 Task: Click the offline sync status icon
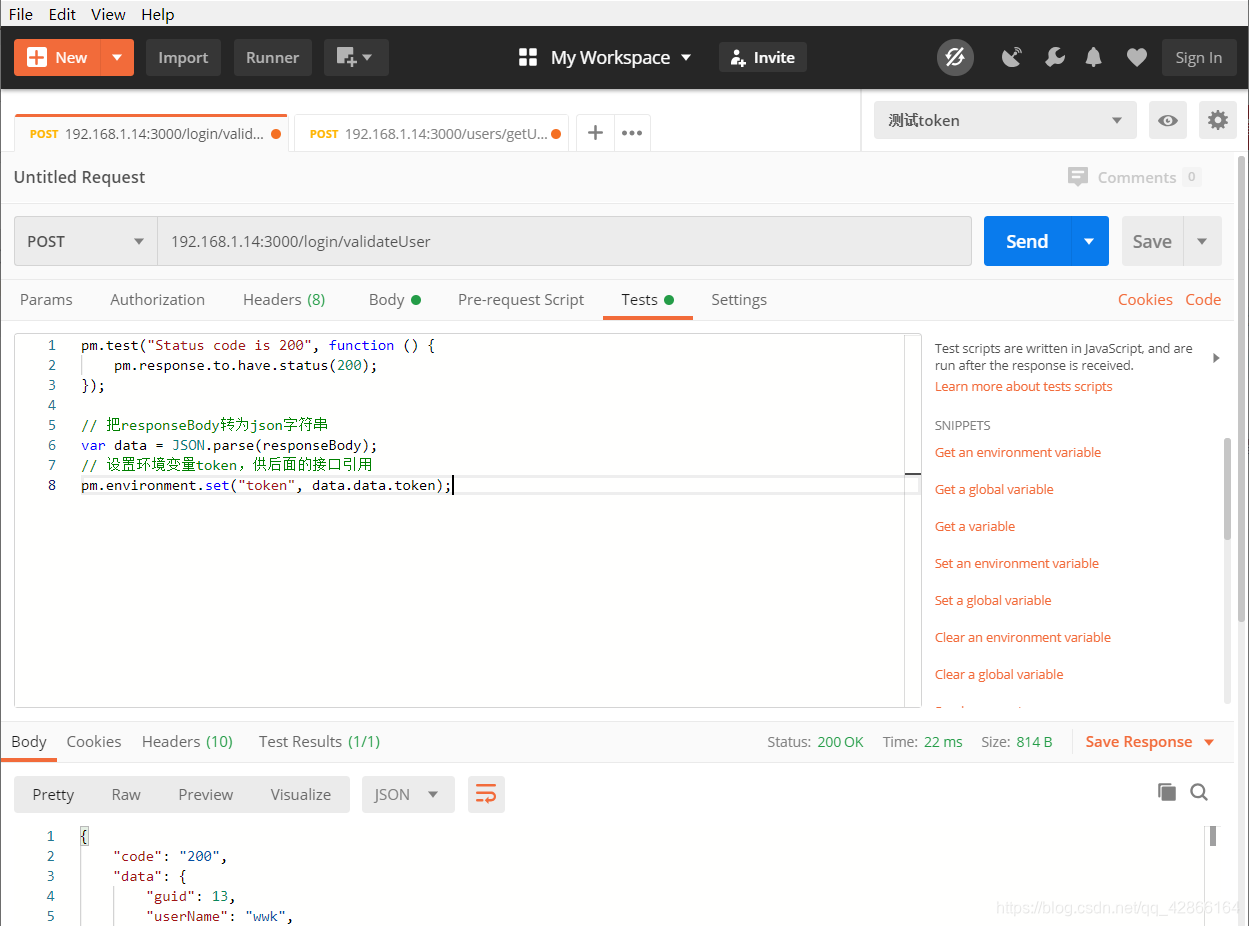(x=955, y=57)
